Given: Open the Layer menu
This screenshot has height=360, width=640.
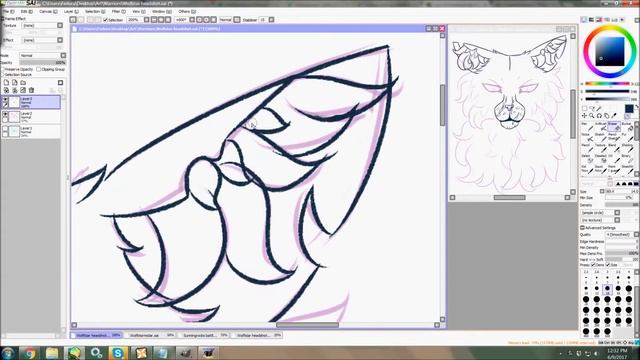Looking at the screenshot, I should coord(71,11).
